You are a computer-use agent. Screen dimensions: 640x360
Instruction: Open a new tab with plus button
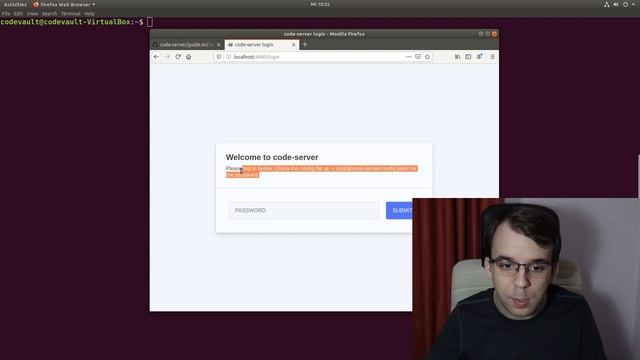[x=305, y=44]
